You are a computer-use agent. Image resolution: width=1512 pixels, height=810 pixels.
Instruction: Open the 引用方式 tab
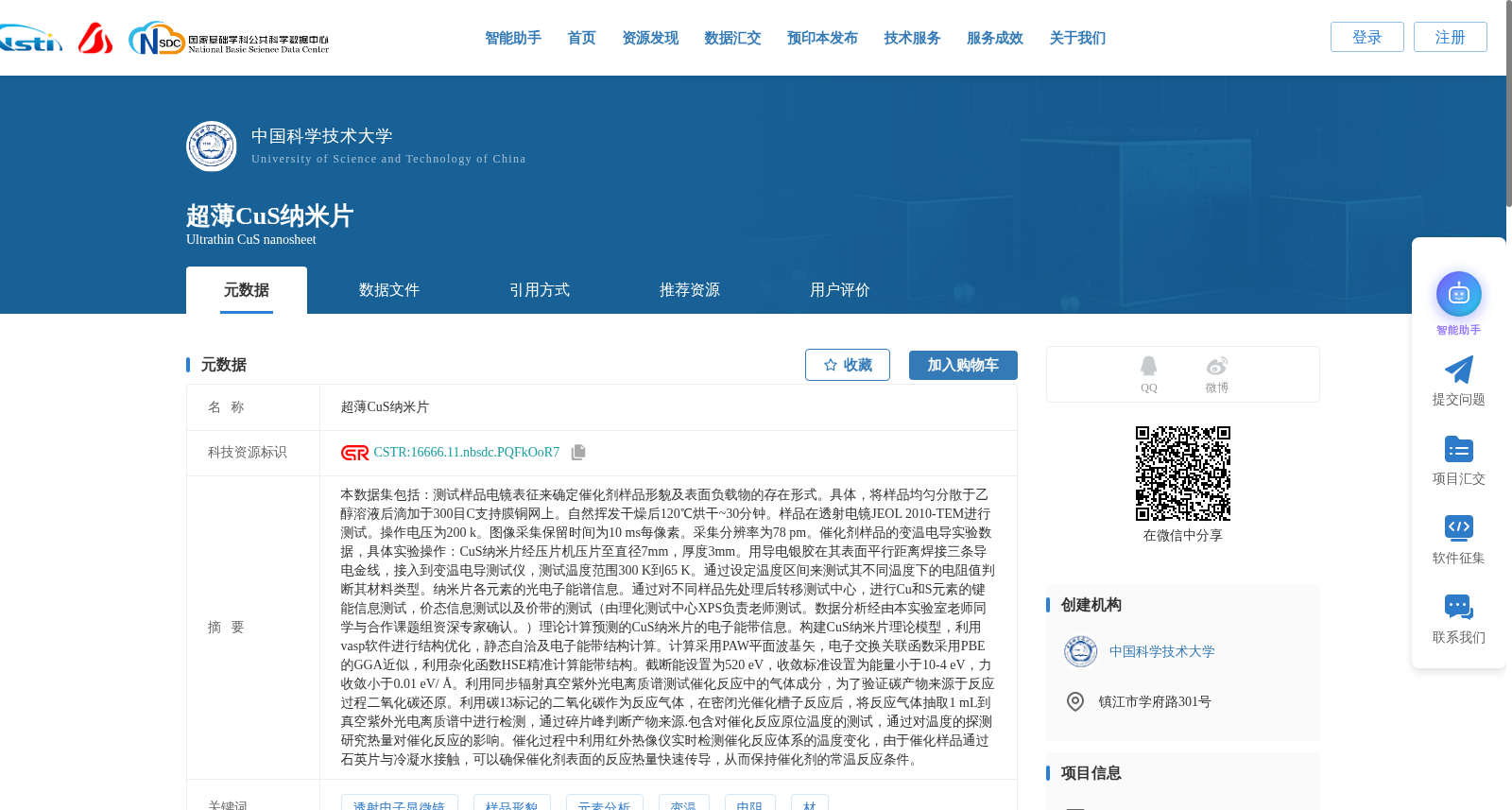click(x=540, y=290)
